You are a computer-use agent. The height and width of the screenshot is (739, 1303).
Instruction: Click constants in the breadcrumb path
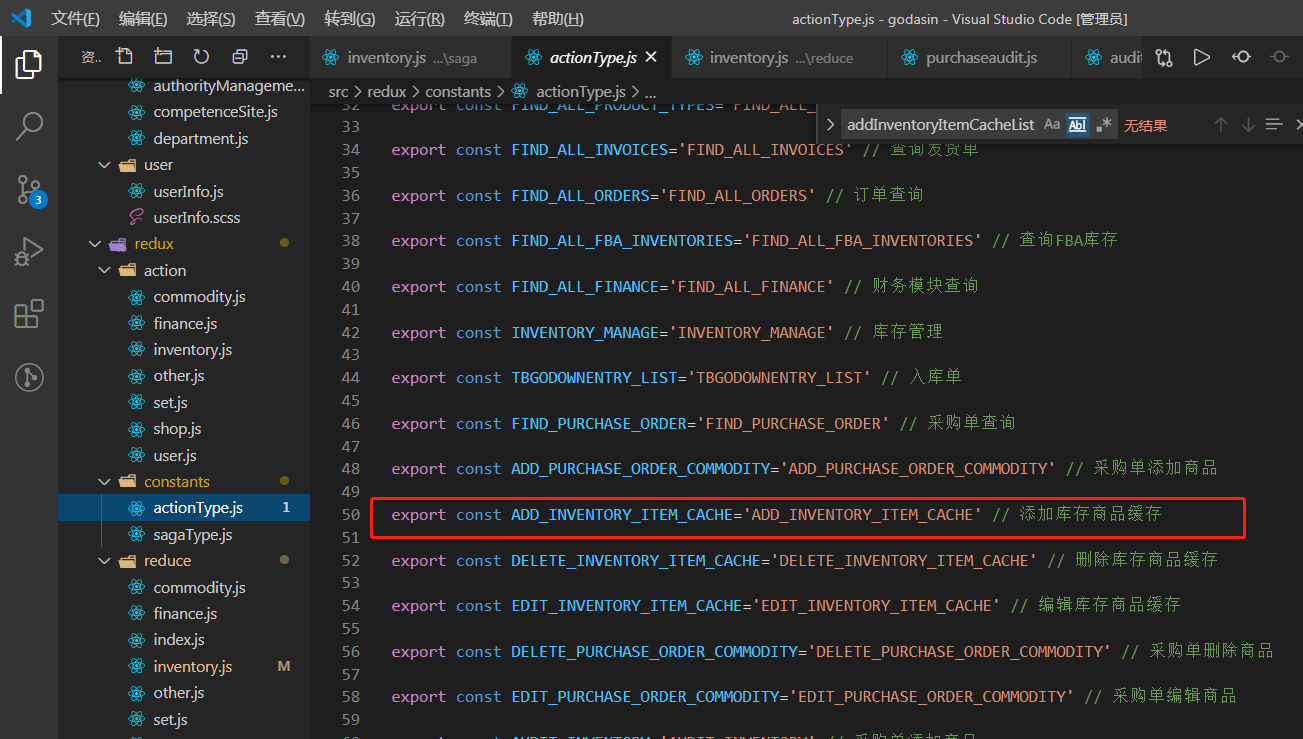[458, 91]
